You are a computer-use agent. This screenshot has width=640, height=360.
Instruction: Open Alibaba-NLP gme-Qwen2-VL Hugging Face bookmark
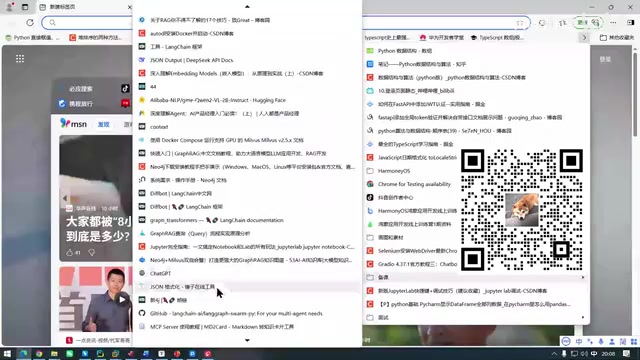(x=247, y=100)
